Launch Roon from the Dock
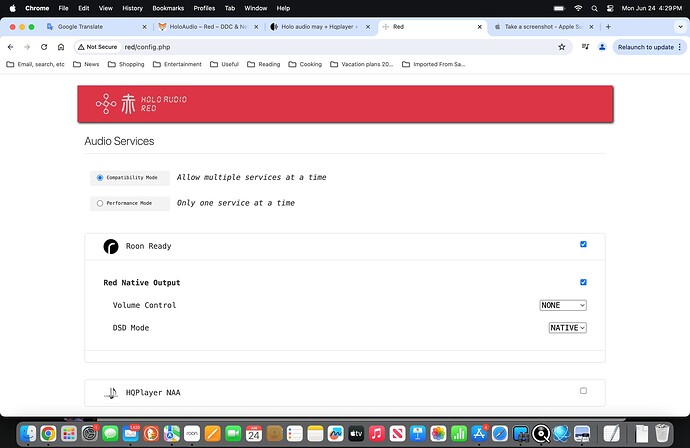Viewport: 690px width, 448px height. pos(192,433)
